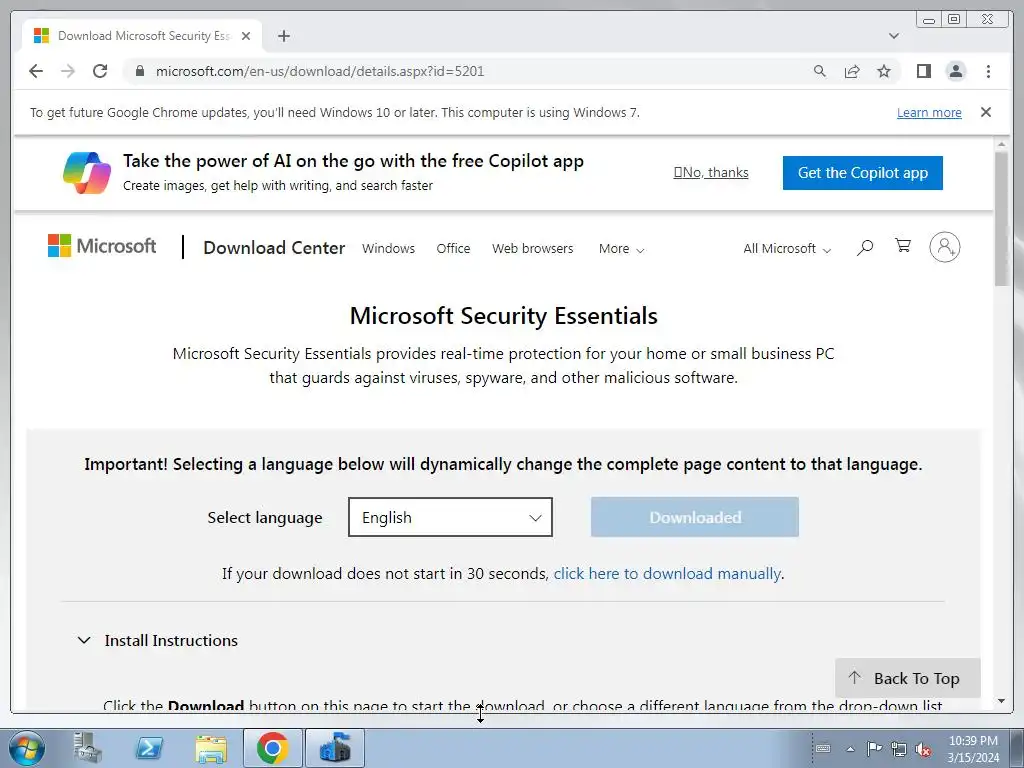The width and height of the screenshot is (1024, 768).
Task: Open PowerShell from the taskbar
Action: point(149,748)
